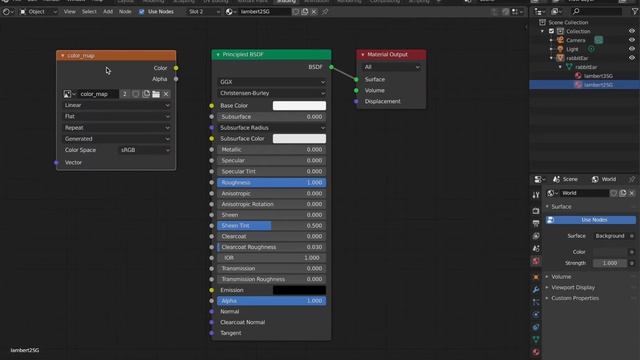The image size is (640, 360).
Task: Hide rabbitEar object using its eye icon
Action: 632,58
